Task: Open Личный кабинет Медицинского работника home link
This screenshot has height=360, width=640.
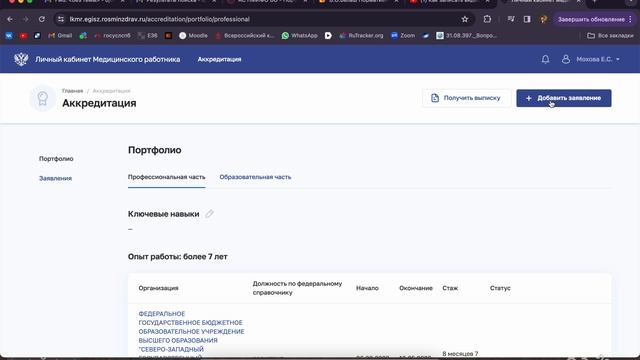Action: coord(107,60)
